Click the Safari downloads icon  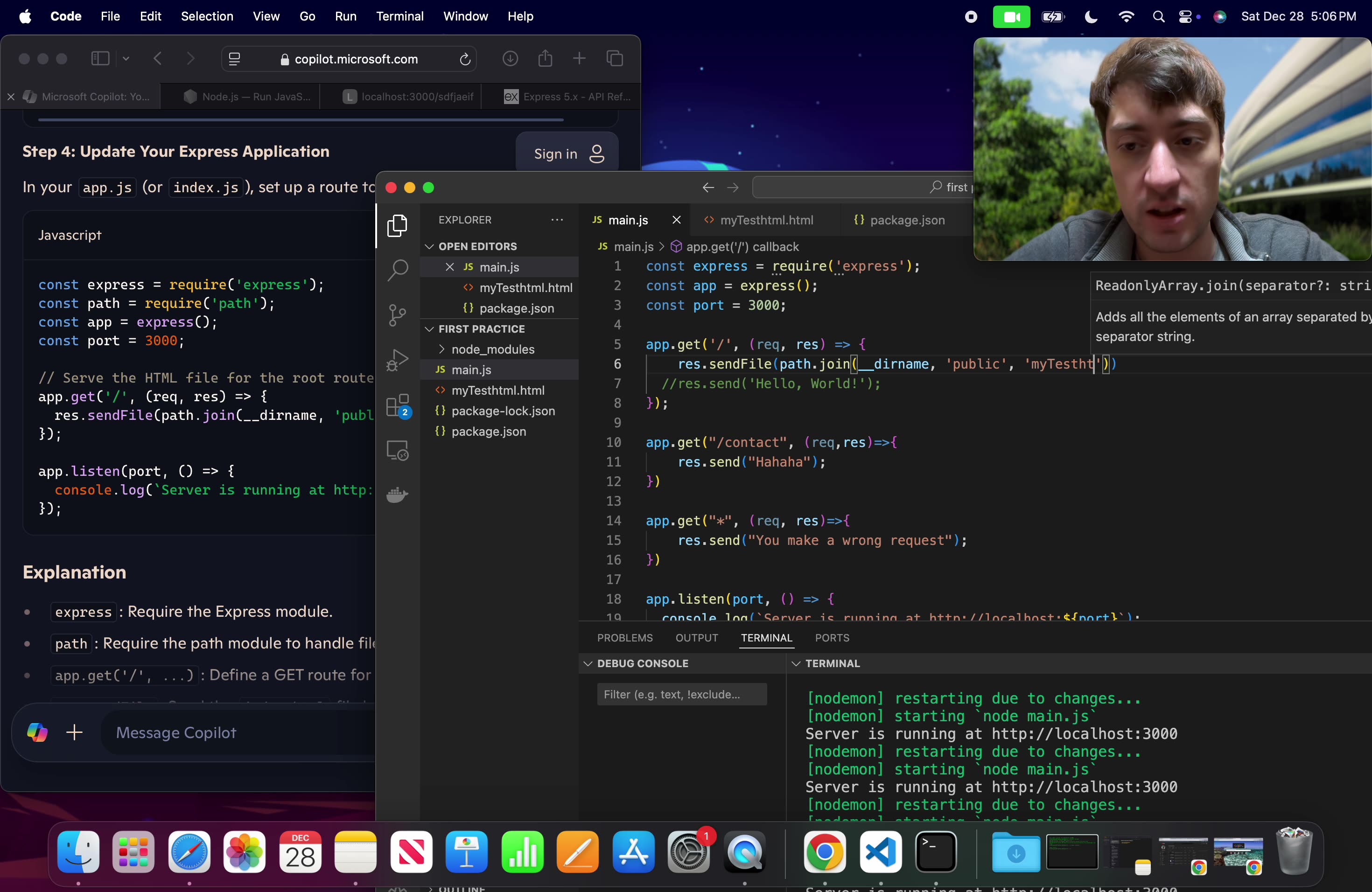(510, 58)
